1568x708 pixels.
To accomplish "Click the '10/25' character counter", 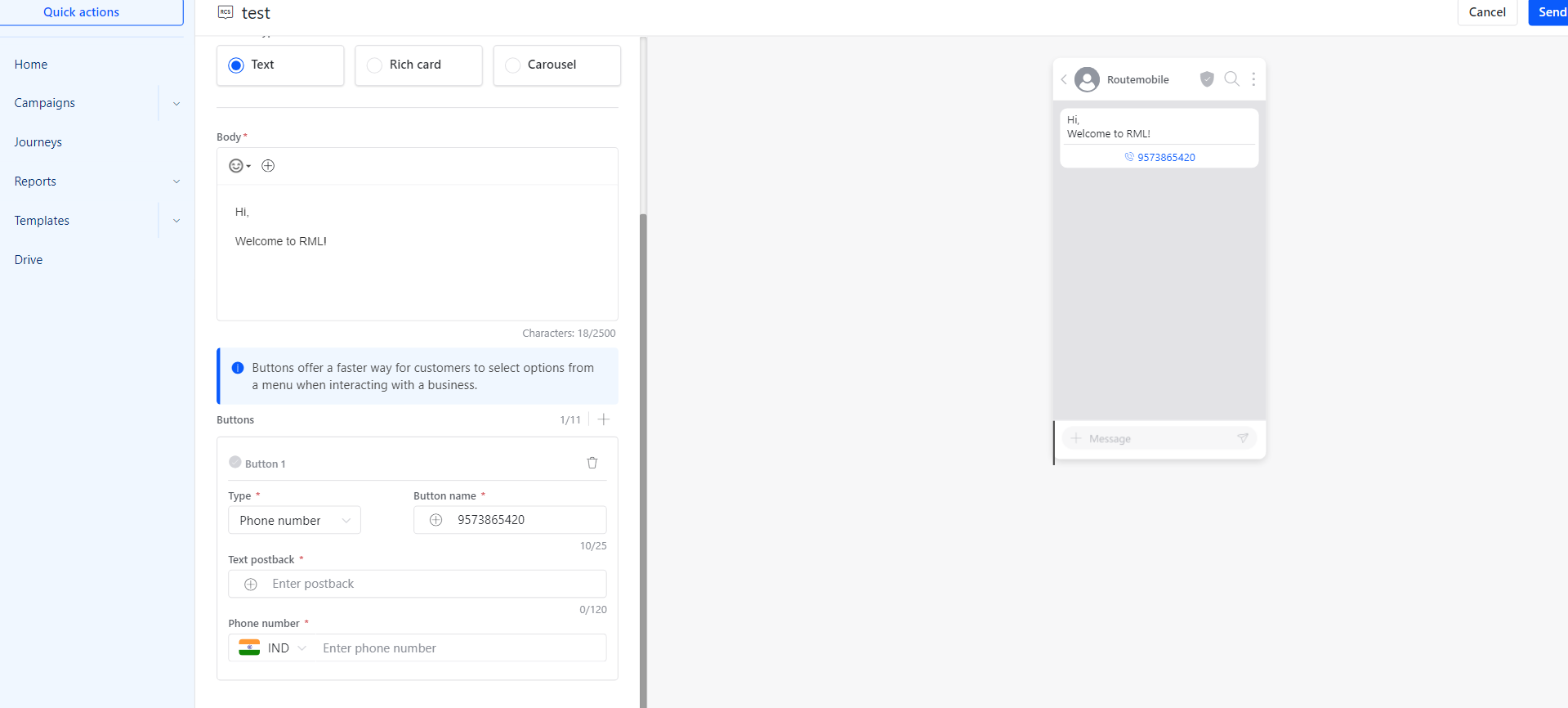I will (x=593, y=546).
